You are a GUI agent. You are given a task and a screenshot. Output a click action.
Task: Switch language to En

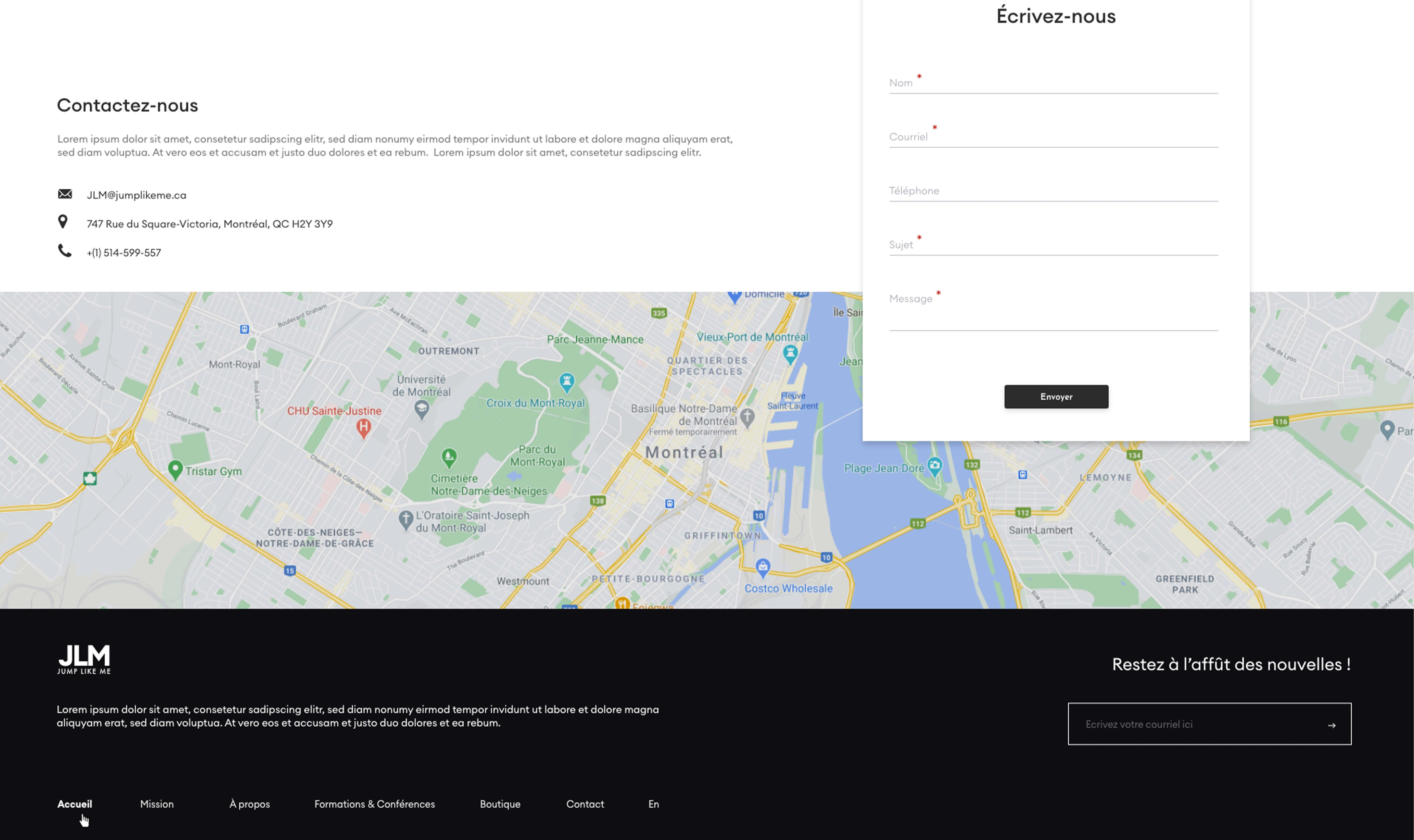pyautogui.click(x=654, y=804)
